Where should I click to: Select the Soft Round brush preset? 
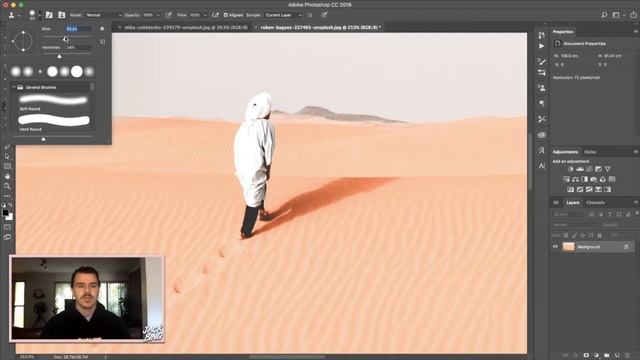[x=53, y=102]
